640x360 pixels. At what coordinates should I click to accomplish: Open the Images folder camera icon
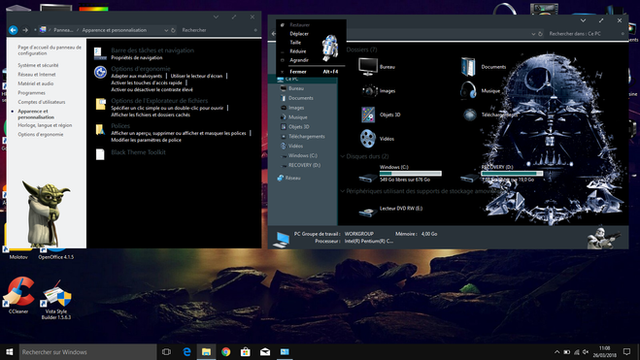coord(369,91)
